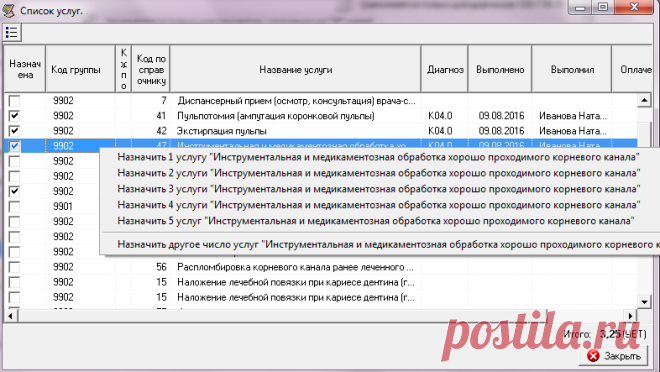Click the Диагноз column header
Image resolution: width=660 pixels, height=372 pixels.
click(x=444, y=69)
